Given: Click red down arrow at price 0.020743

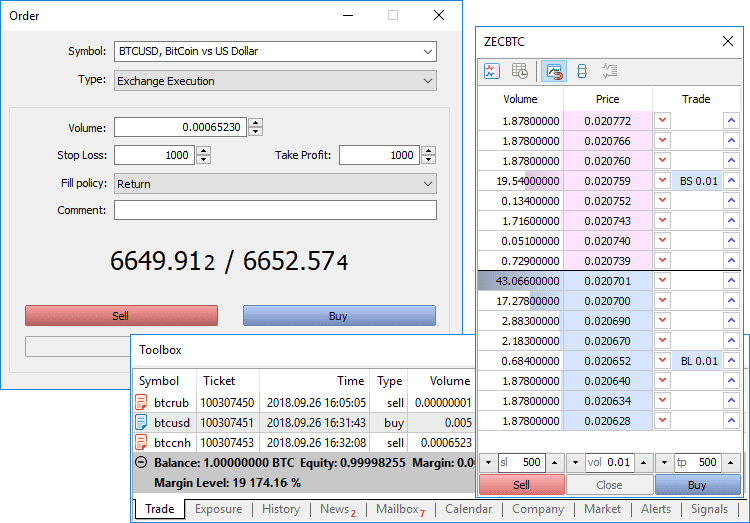Looking at the screenshot, I should pos(662,221).
